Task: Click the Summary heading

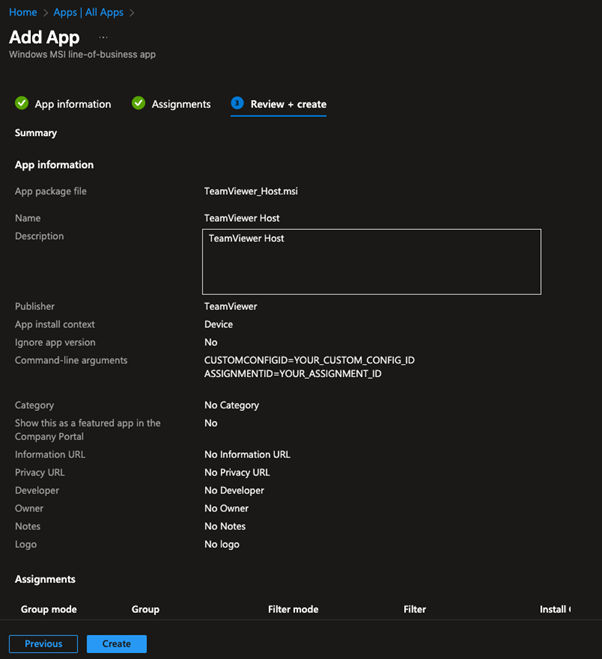Action: click(36, 133)
